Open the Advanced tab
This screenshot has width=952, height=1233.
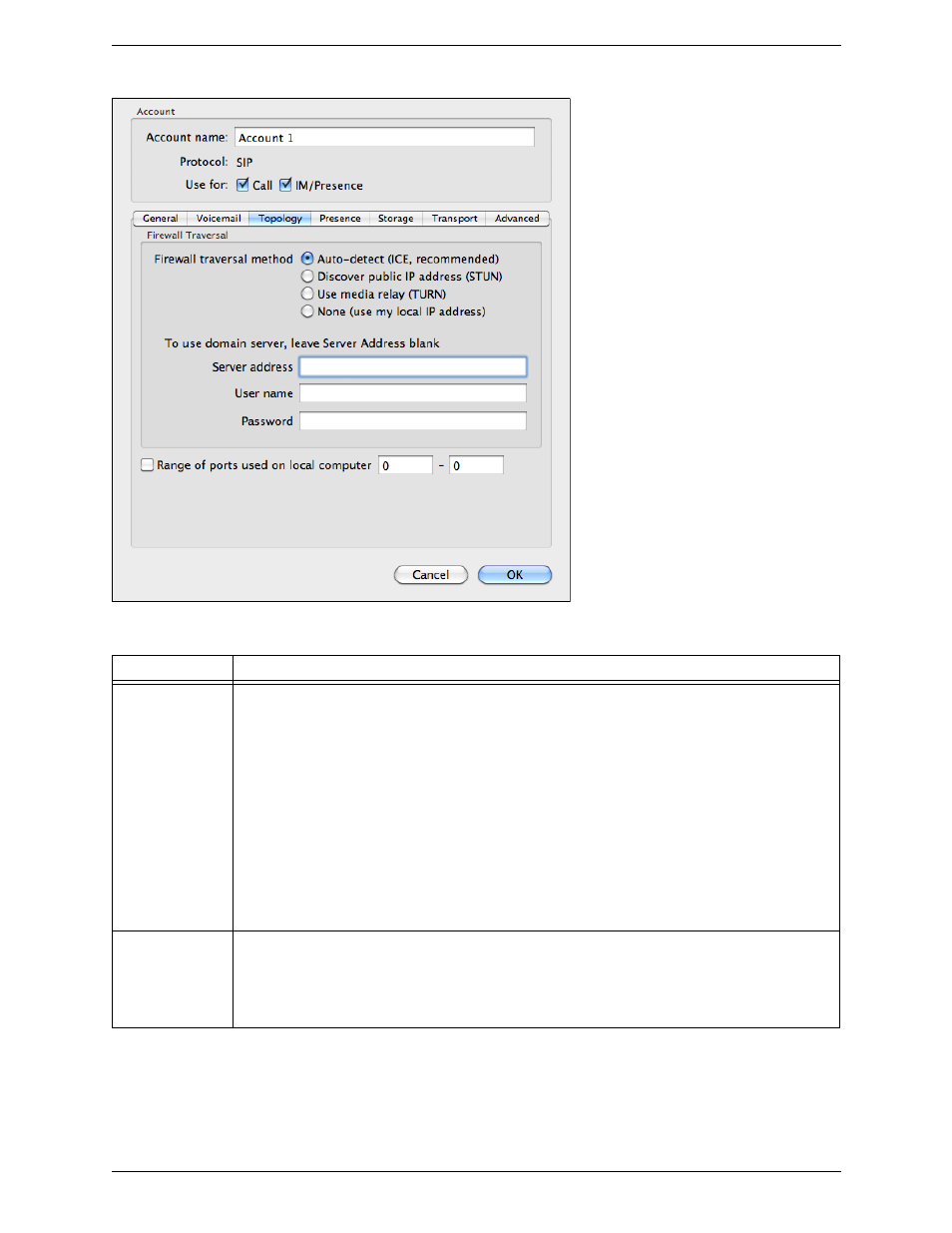(x=517, y=219)
